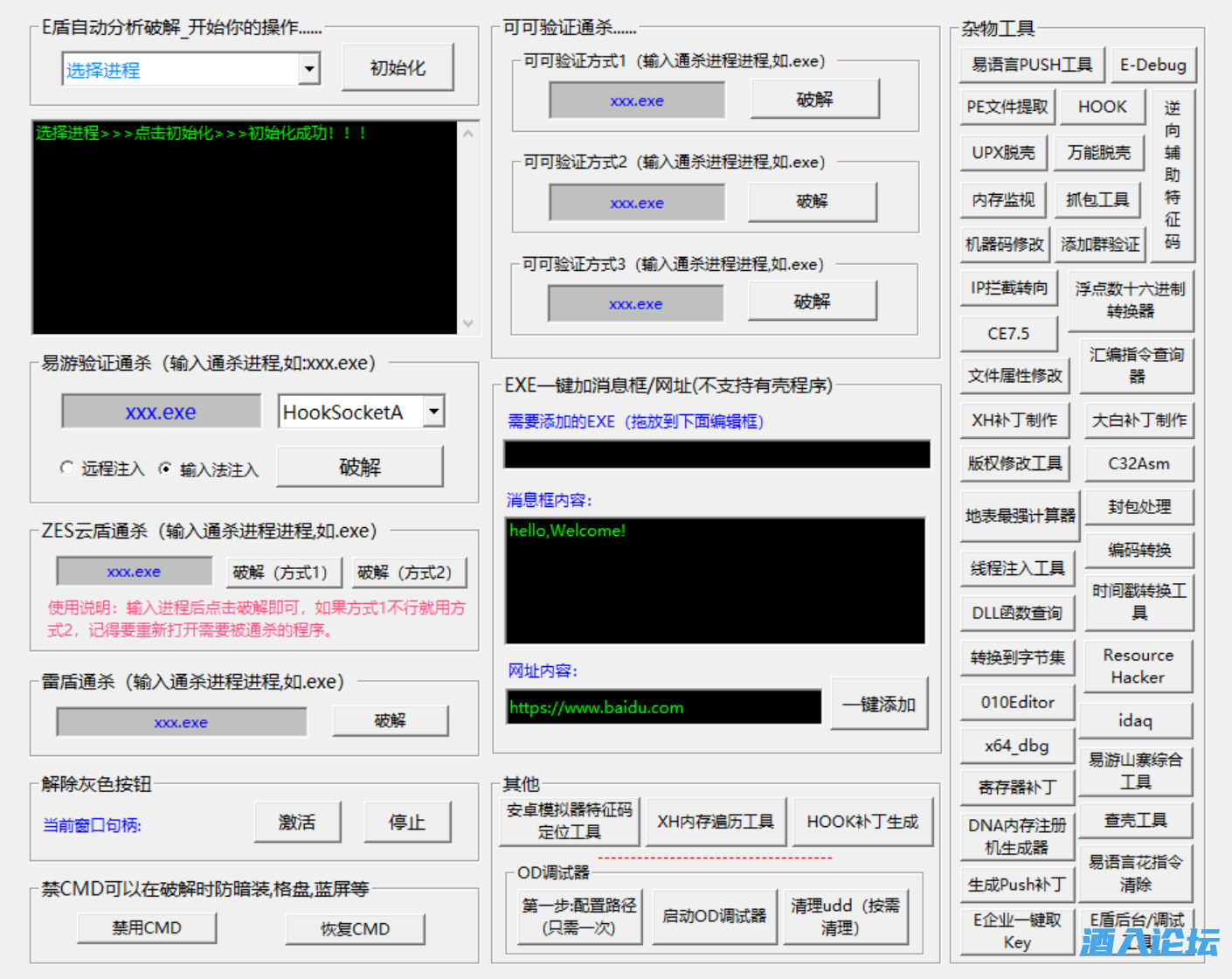Click the 启动OD调试器 button
The image size is (1232, 979).
pos(714,916)
